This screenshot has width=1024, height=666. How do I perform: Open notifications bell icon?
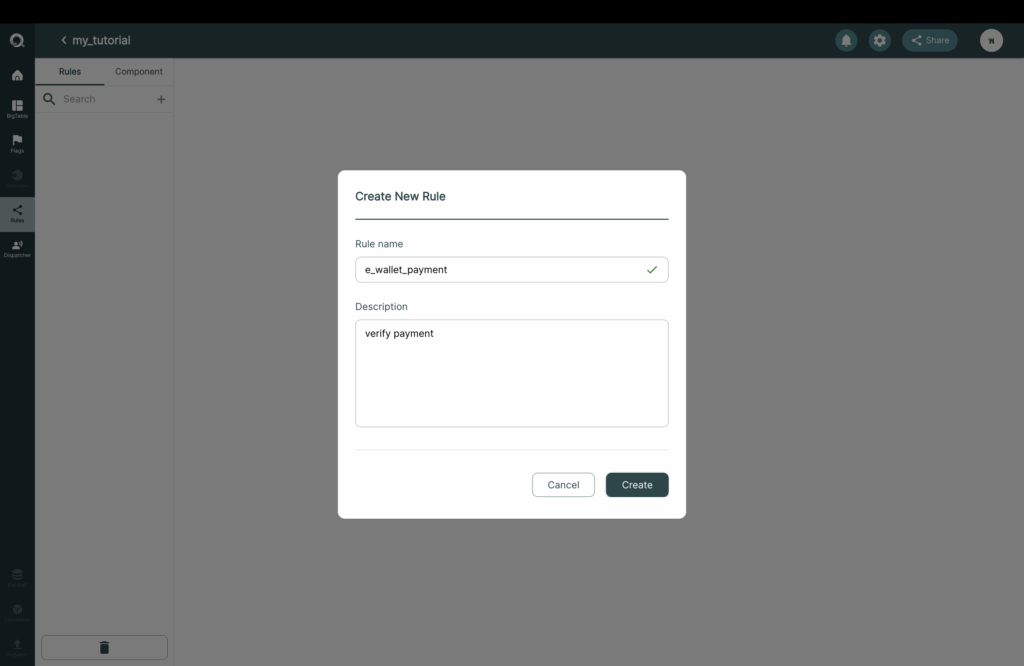(846, 40)
